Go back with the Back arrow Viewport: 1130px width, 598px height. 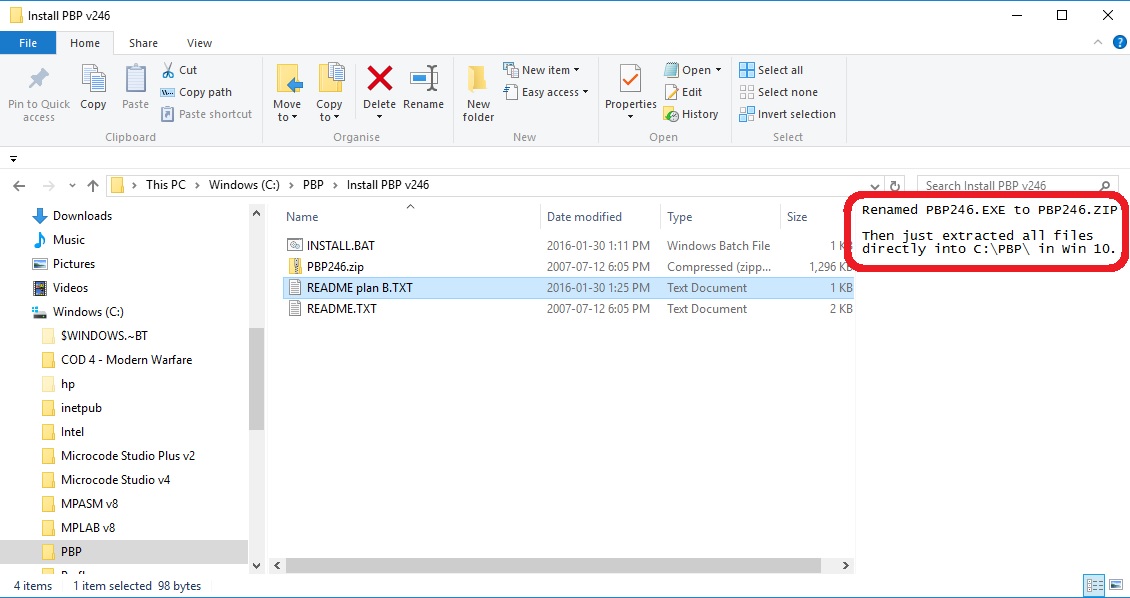tap(19, 186)
